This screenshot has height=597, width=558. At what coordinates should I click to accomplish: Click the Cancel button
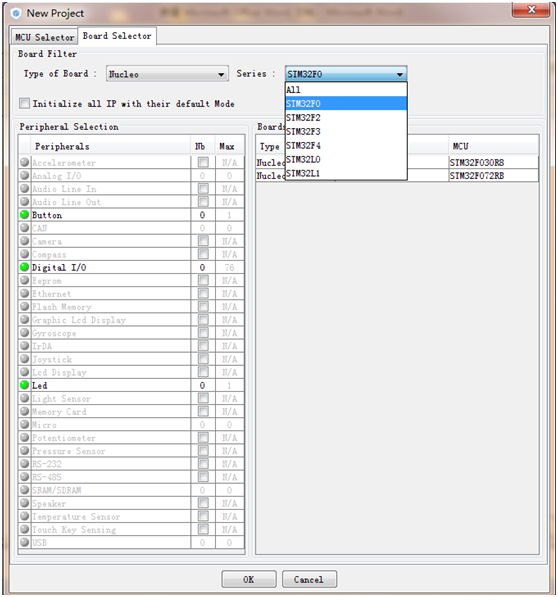tap(309, 579)
